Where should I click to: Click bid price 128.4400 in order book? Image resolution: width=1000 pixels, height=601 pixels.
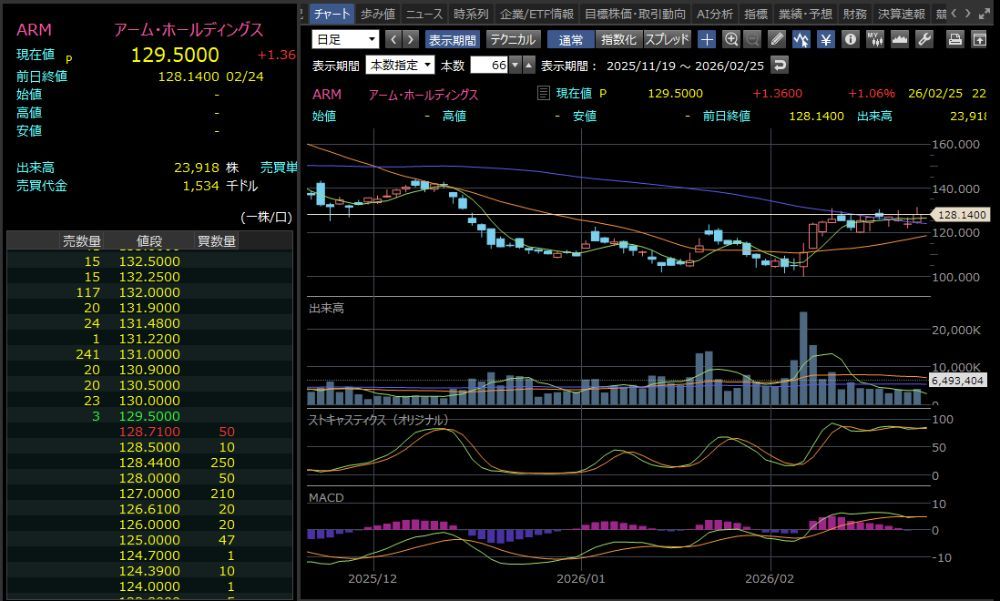(149, 463)
